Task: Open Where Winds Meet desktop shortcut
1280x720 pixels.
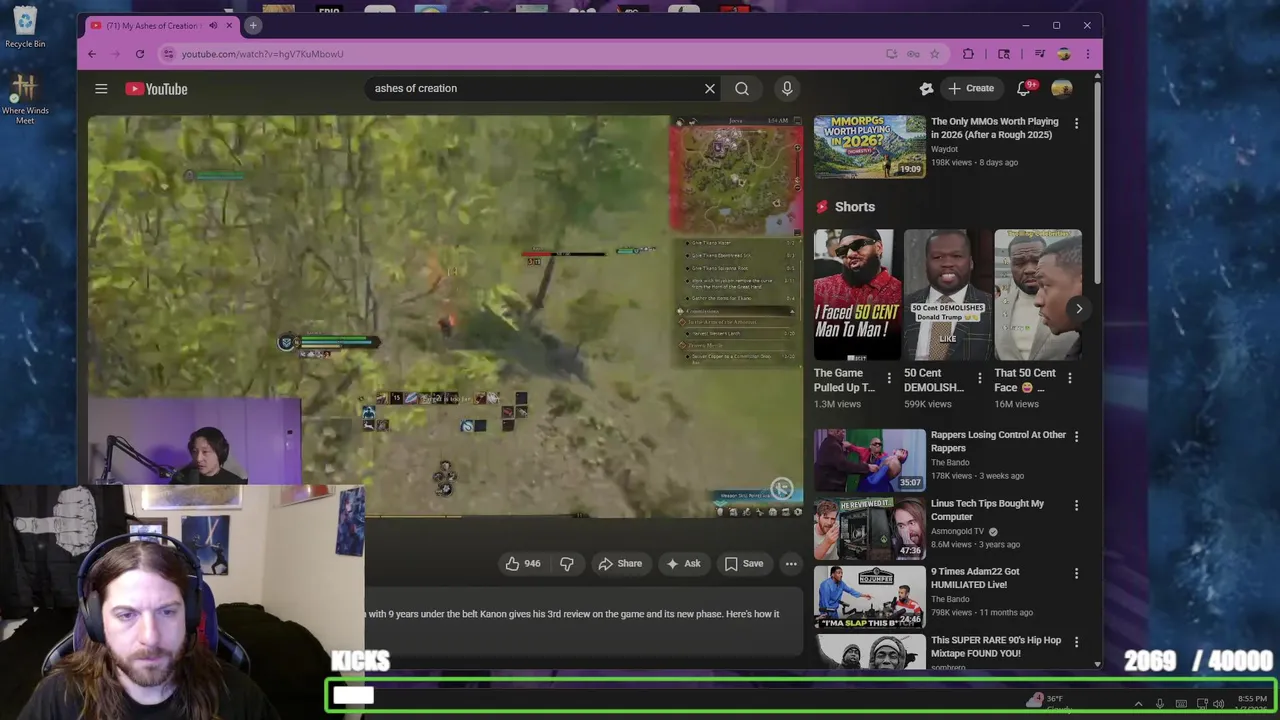Action: 25,100
